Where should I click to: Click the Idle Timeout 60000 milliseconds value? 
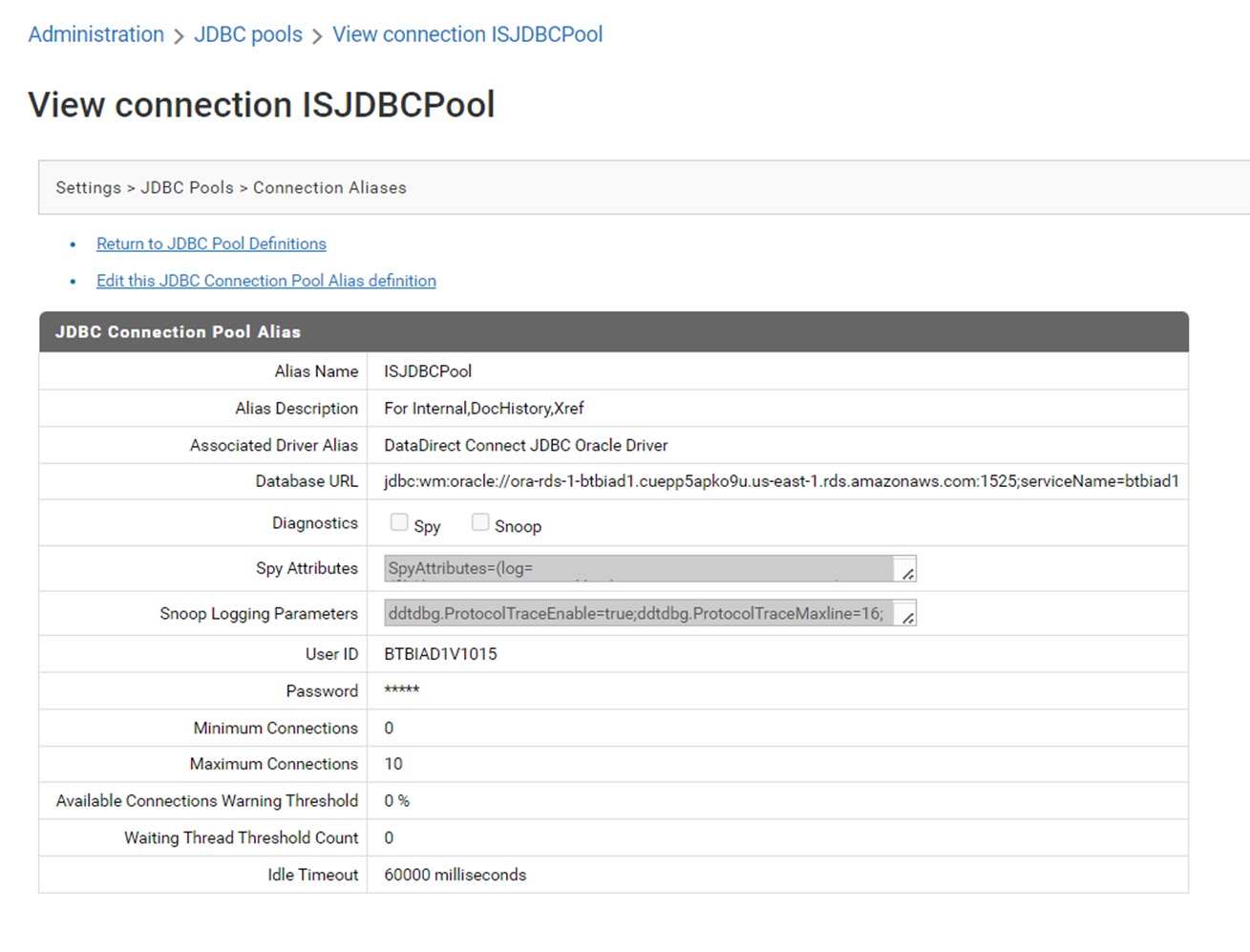click(x=454, y=874)
